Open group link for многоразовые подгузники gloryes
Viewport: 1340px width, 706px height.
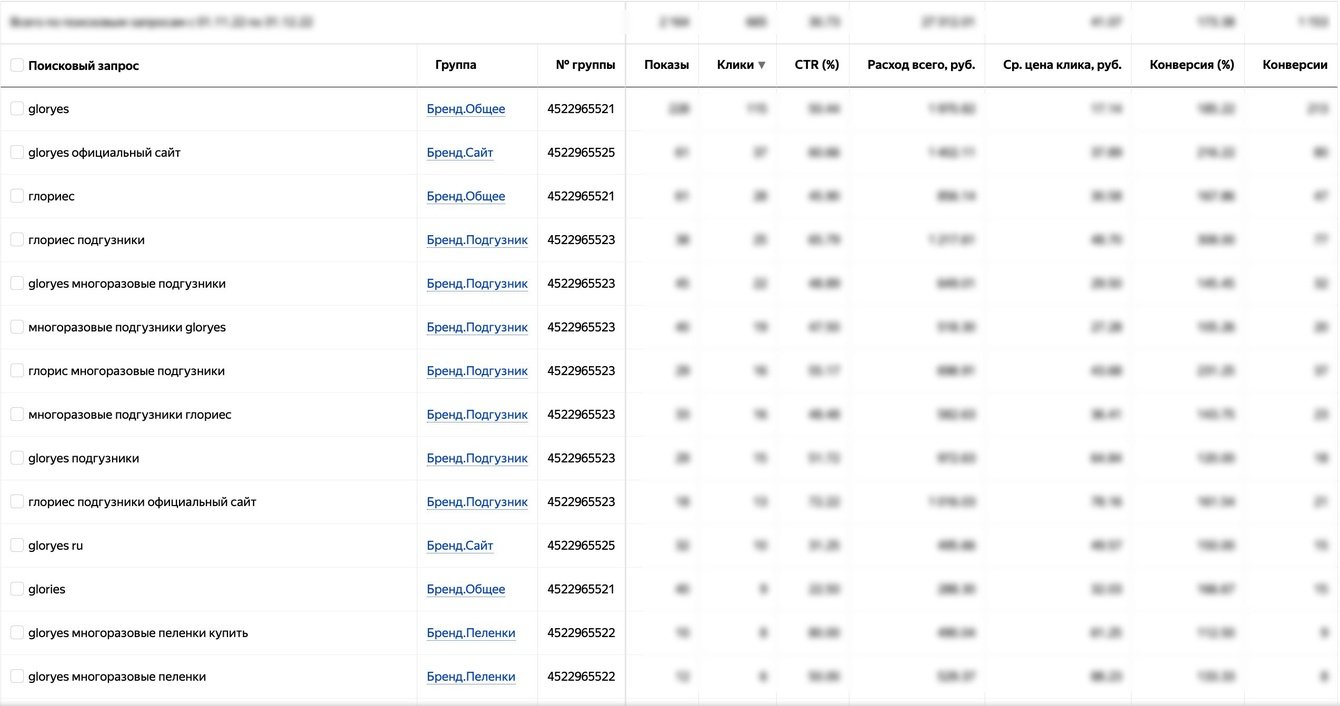coord(477,327)
